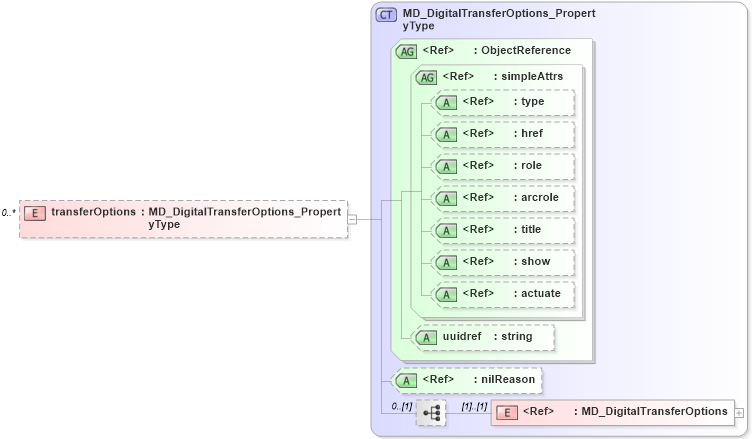The image size is (752, 439).
Task: Click the AG icon beside ObjectReference
Action: click(407, 51)
